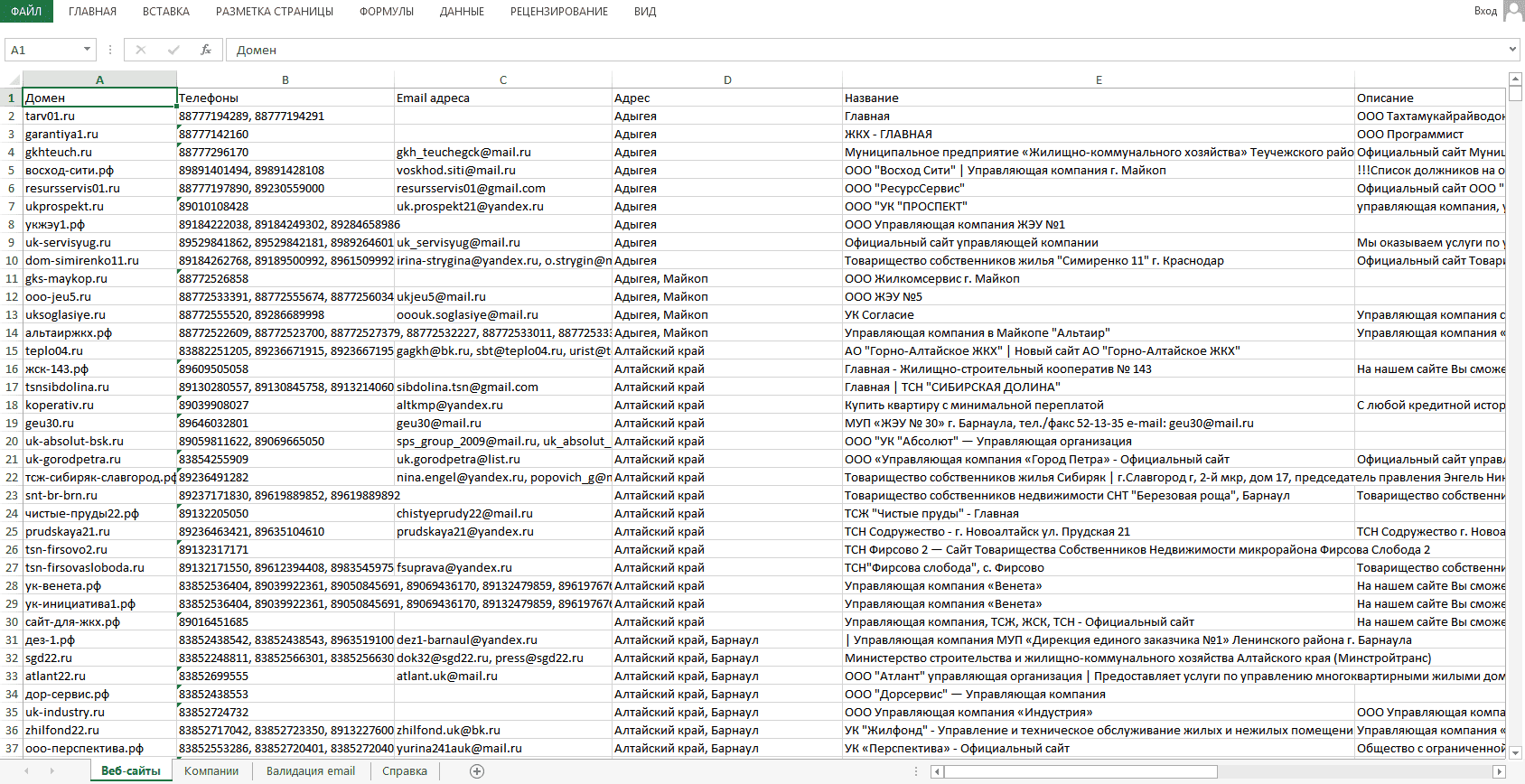Open the ДАННЫЕ ribbon tab
The width and height of the screenshot is (1525, 784).
coord(462,12)
